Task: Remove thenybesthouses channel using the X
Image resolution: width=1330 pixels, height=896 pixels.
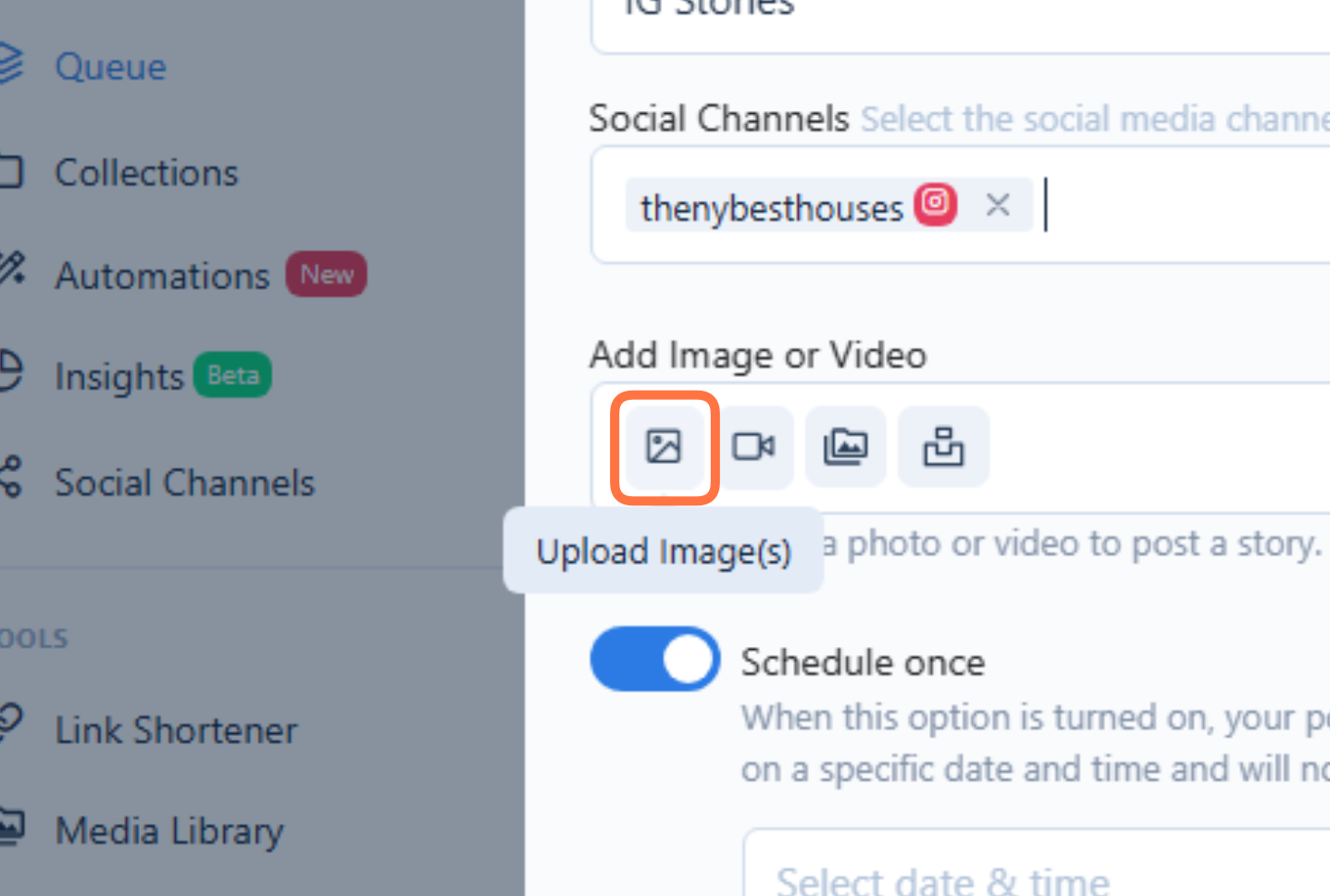Action: (998, 205)
